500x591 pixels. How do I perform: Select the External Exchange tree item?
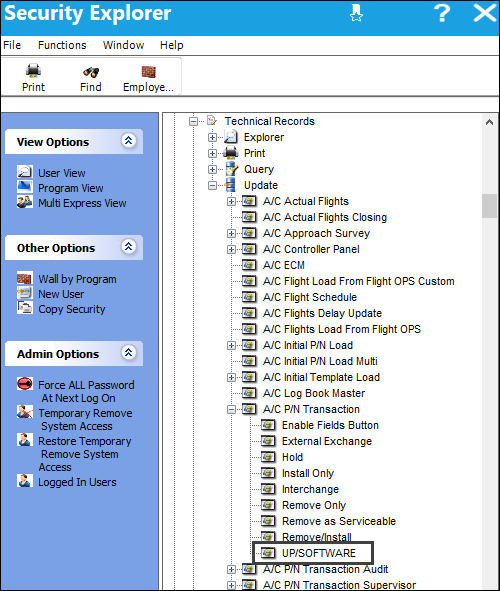click(327, 441)
